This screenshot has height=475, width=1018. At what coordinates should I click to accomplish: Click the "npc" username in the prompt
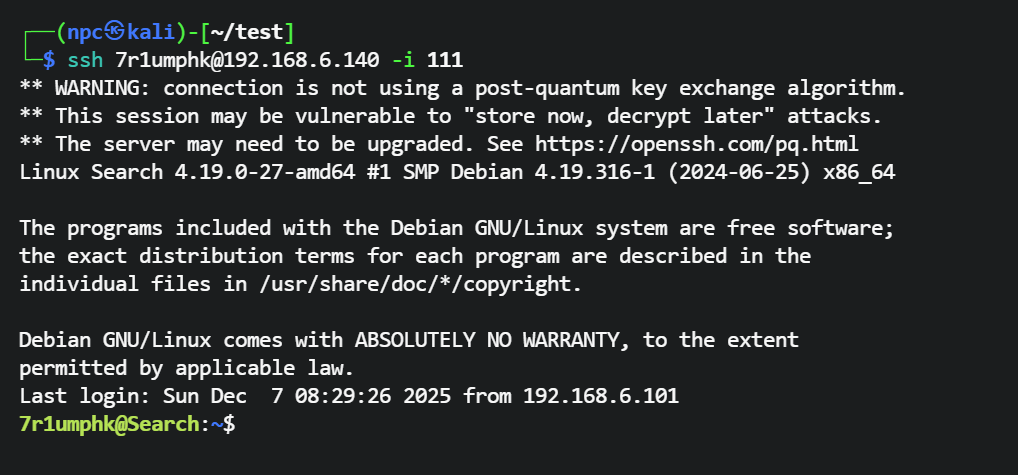(76, 32)
